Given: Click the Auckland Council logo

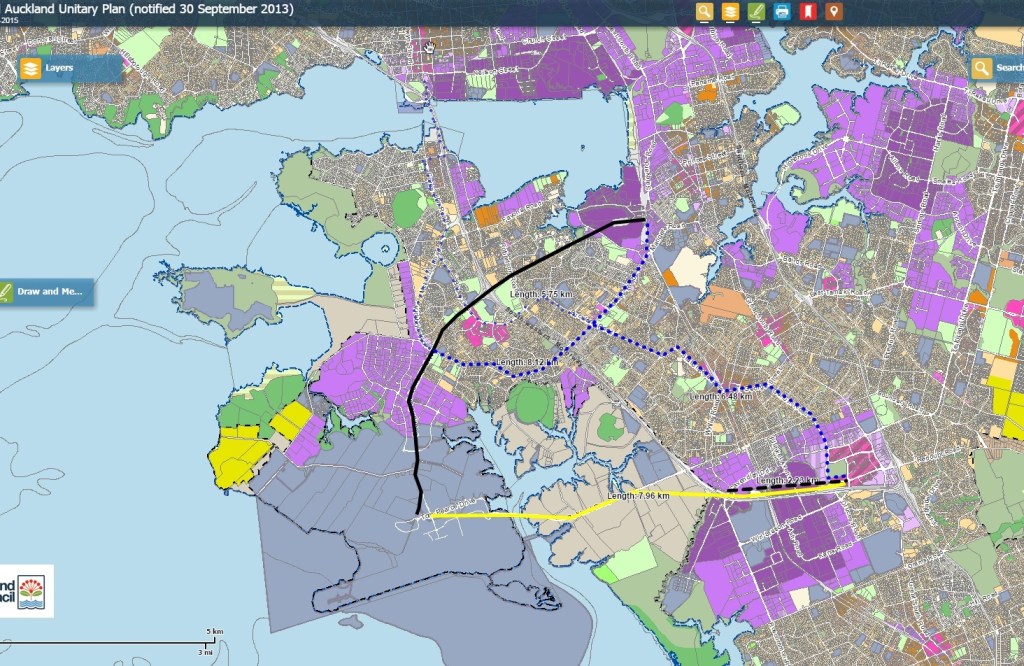Looking at the screenshot, I should click(x=26, y=590).
